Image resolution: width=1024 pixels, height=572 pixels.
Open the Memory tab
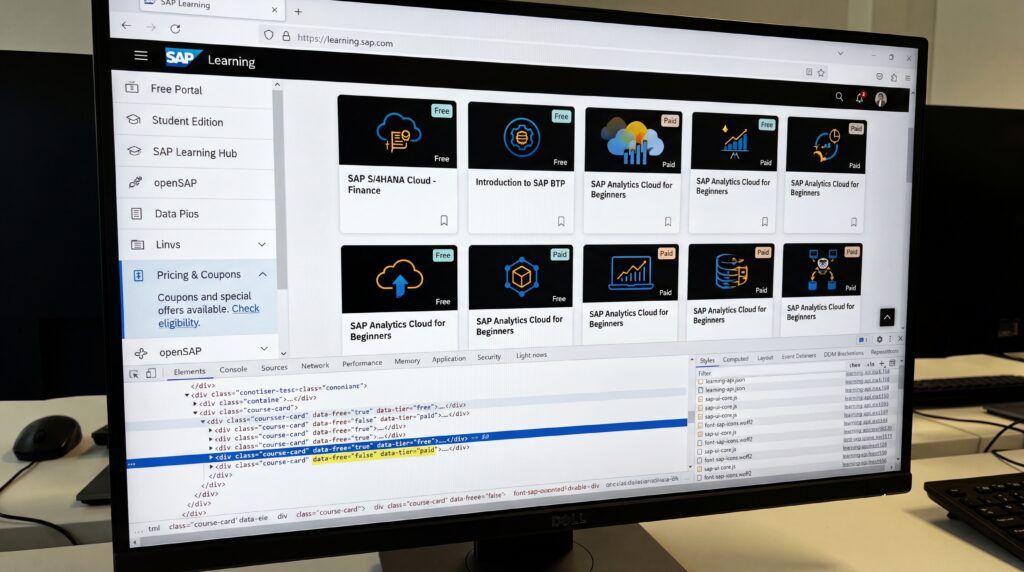coord(408,361)
